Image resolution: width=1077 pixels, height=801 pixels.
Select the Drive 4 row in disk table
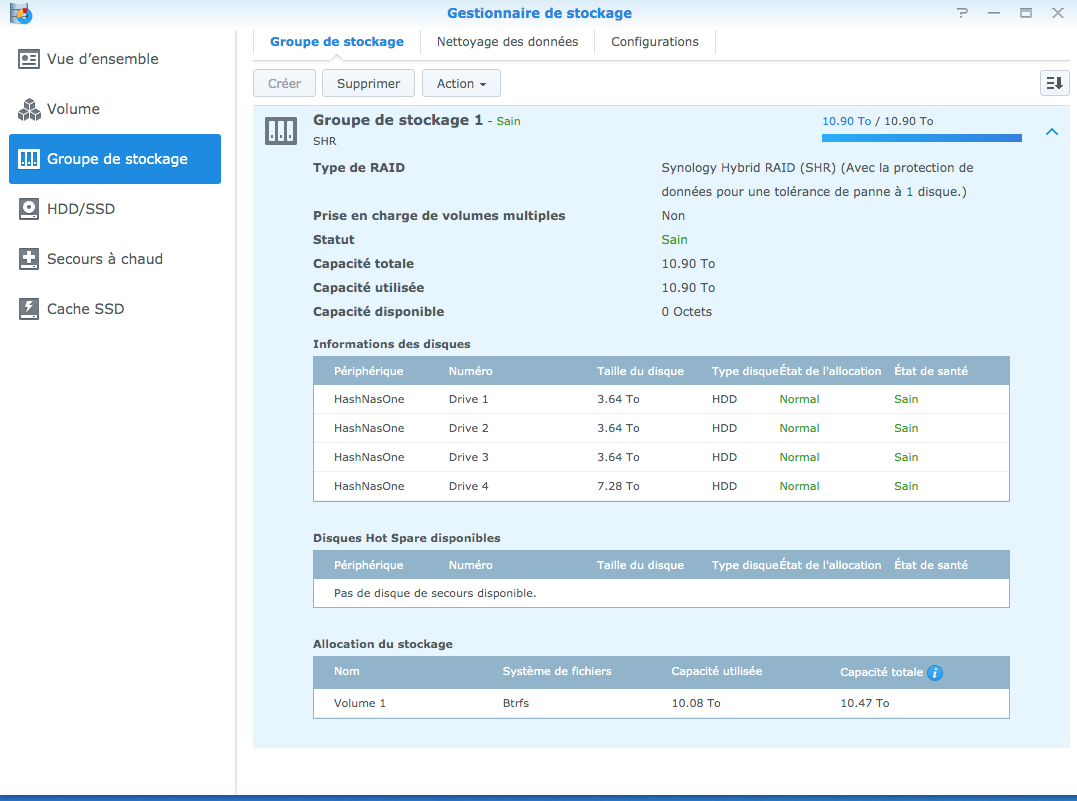pos(660,486)
